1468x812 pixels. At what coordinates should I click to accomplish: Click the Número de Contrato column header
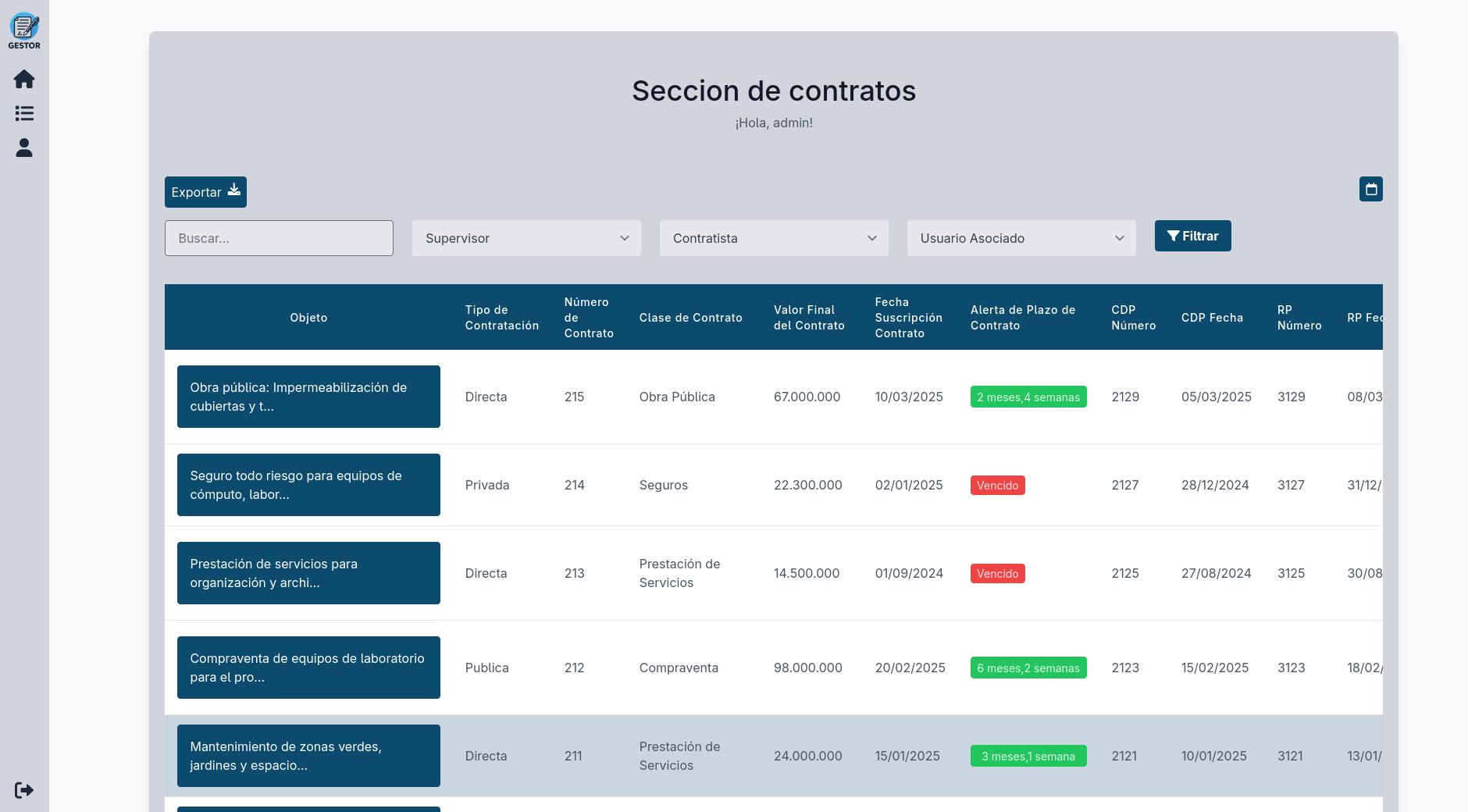589,318
